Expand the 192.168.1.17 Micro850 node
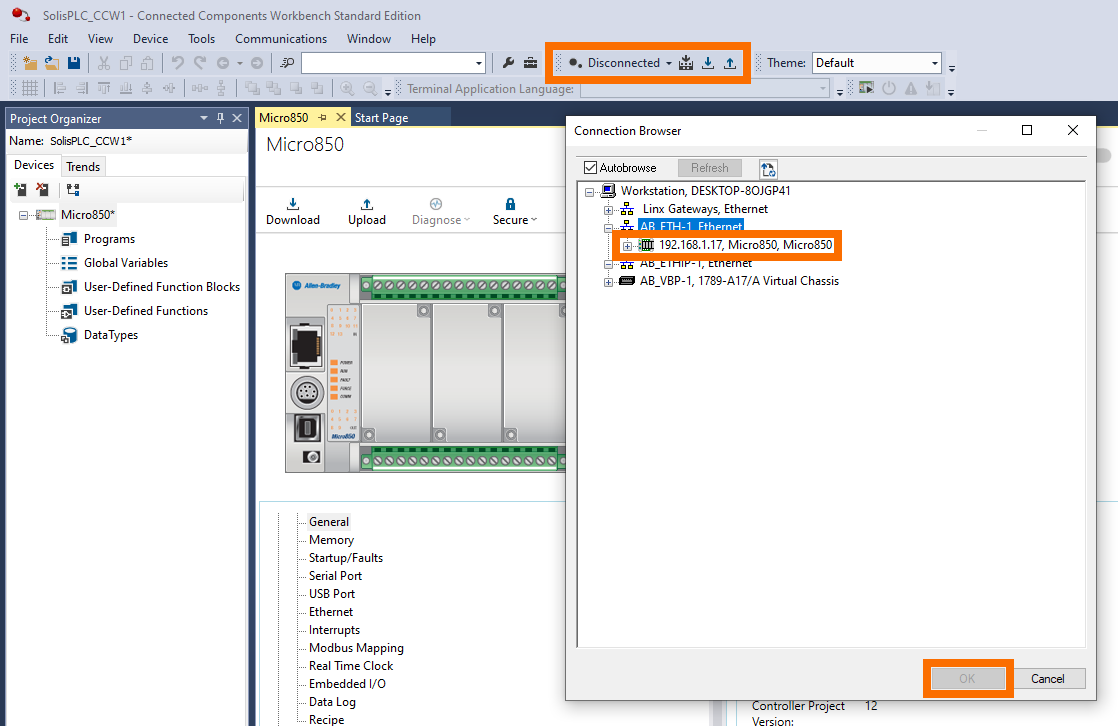 (627, 246)
